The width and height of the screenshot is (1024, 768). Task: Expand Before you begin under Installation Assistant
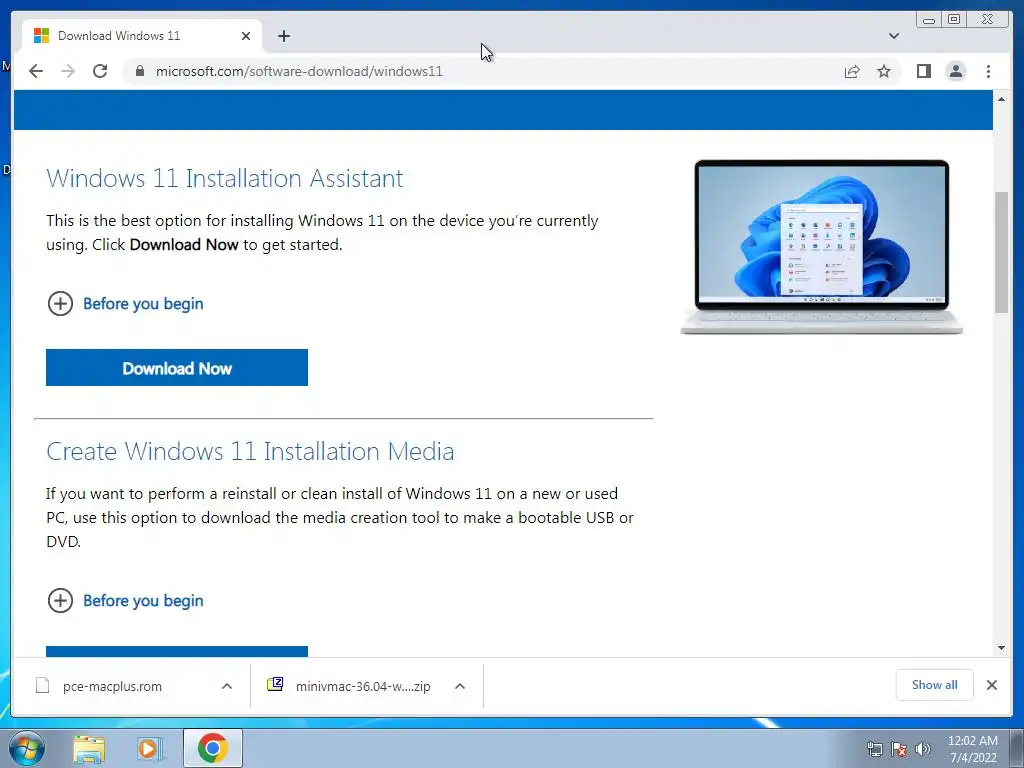(x=143, y=304)
